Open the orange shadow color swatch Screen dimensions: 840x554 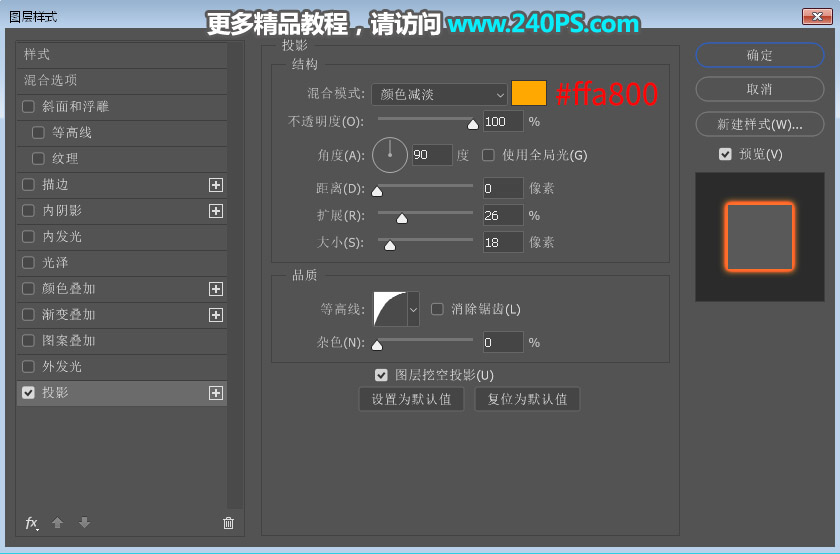click(x=529, y=93)
